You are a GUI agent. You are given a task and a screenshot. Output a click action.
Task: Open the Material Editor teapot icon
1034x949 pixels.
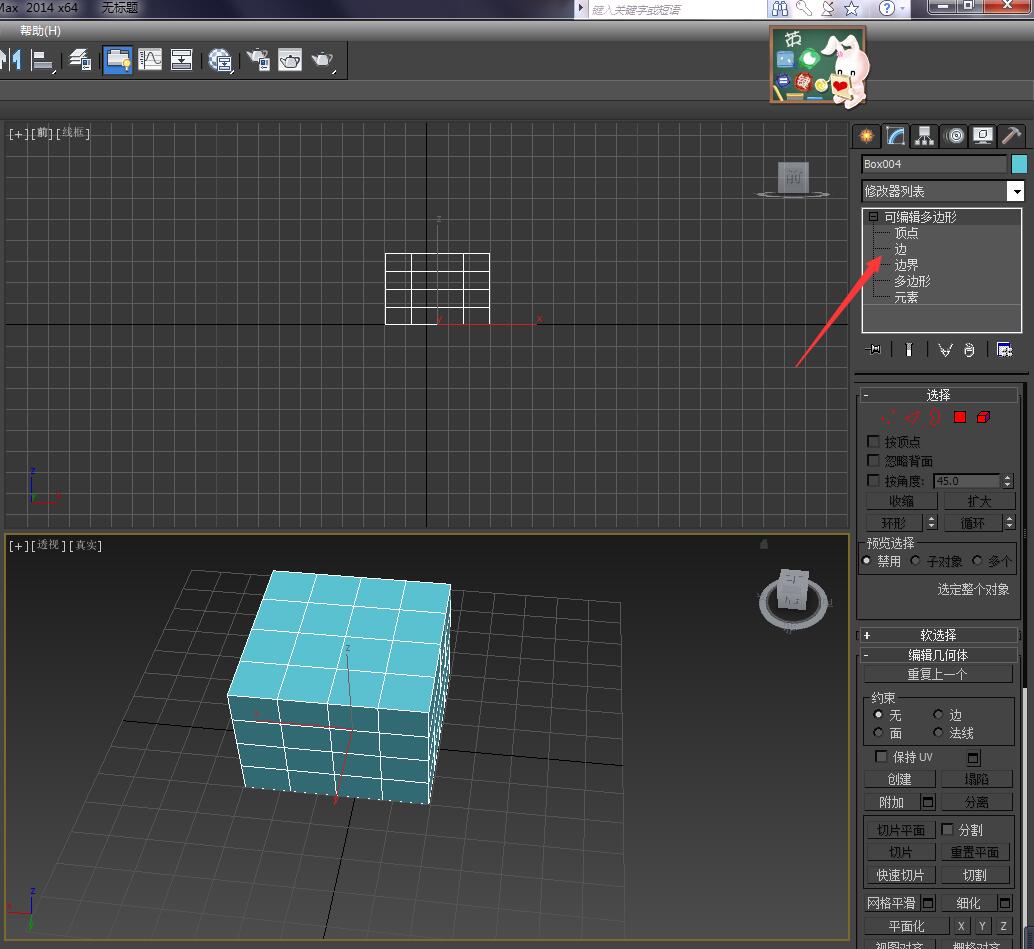point(290,59)
